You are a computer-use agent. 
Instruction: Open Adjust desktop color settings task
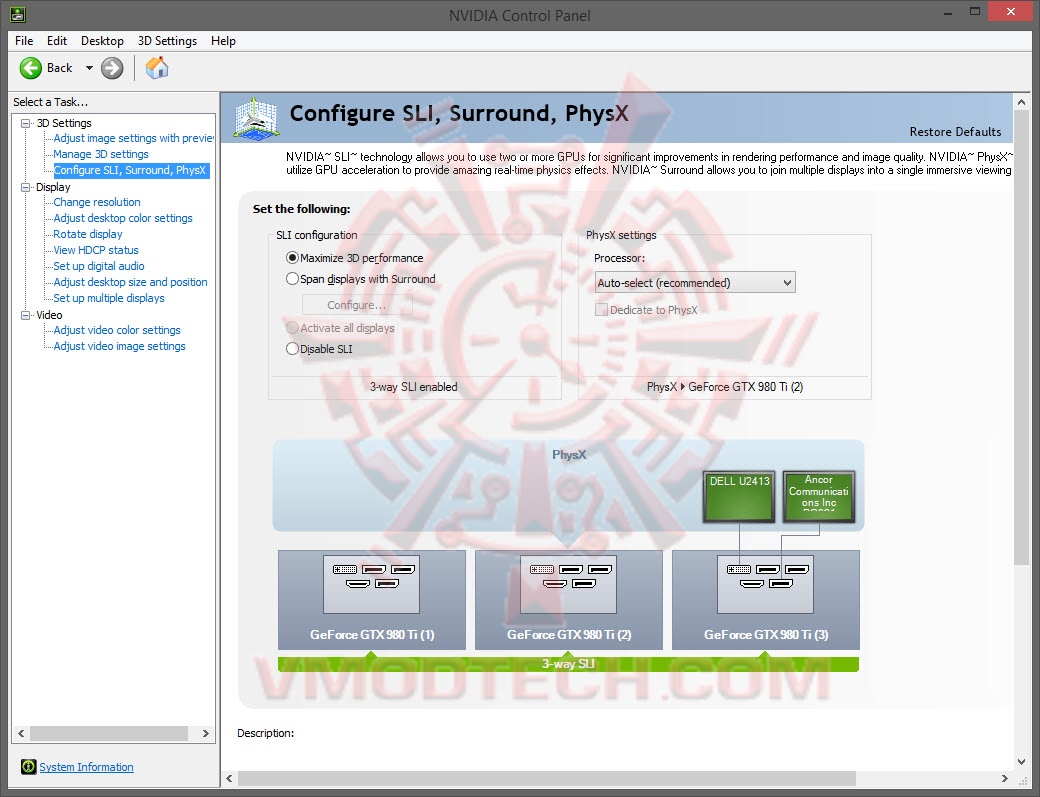pyautogui.click(x=123, y=218)
